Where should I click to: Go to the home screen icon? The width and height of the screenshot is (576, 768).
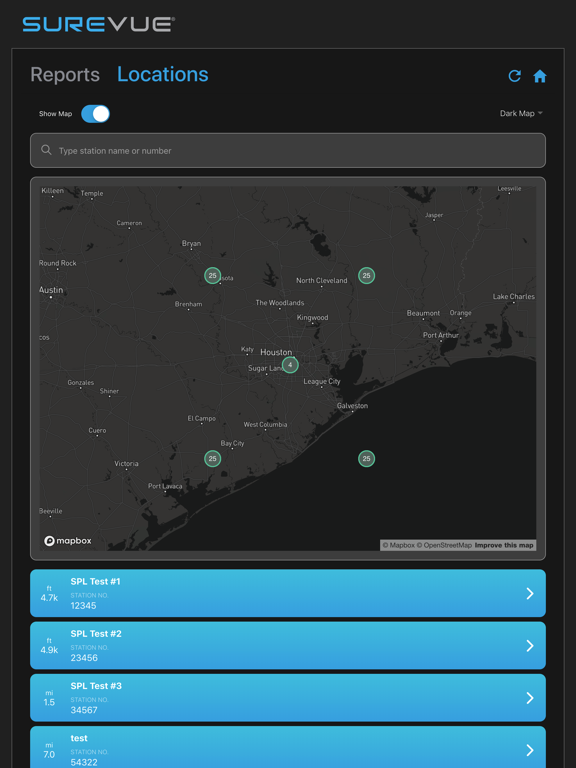pos(540,76)
